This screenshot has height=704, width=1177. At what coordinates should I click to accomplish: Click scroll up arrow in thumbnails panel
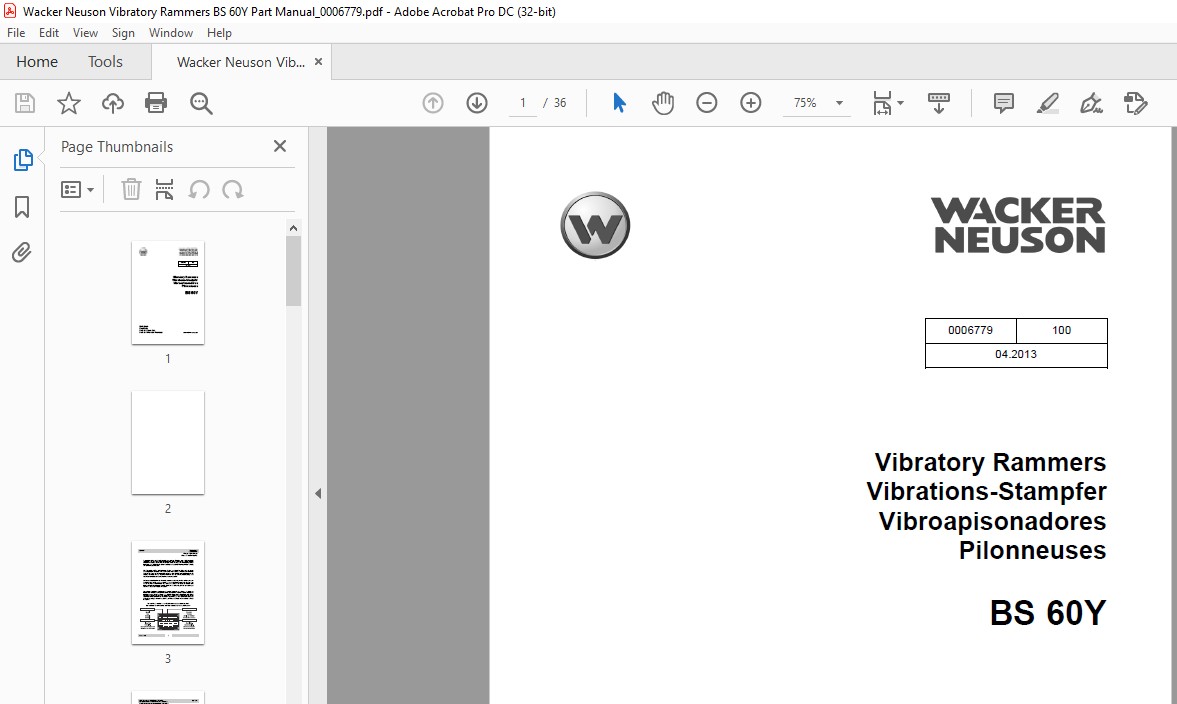coord(293,228)
